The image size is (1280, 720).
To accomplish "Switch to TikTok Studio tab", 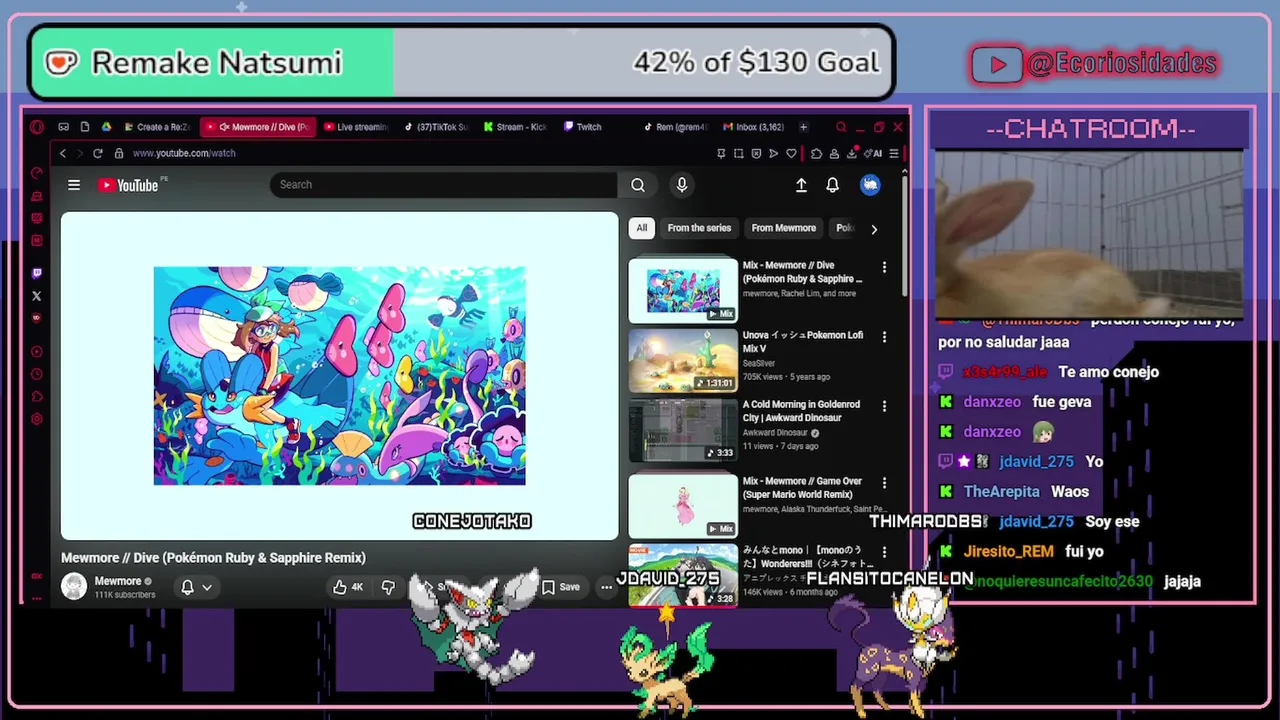I will 436,127.
